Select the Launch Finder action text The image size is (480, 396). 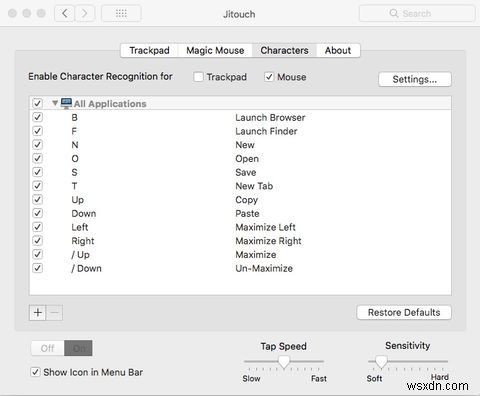point(266,131)
